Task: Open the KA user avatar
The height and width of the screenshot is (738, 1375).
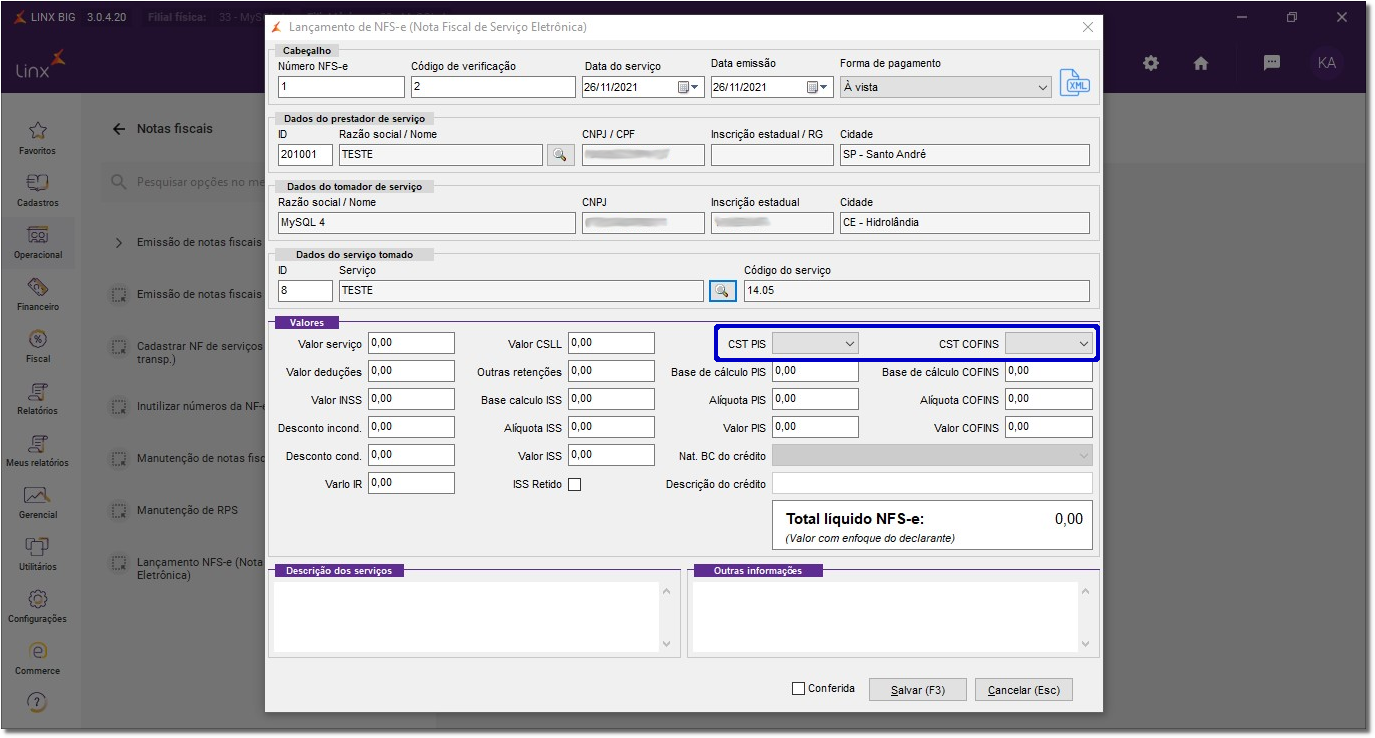Action: 1327,63
